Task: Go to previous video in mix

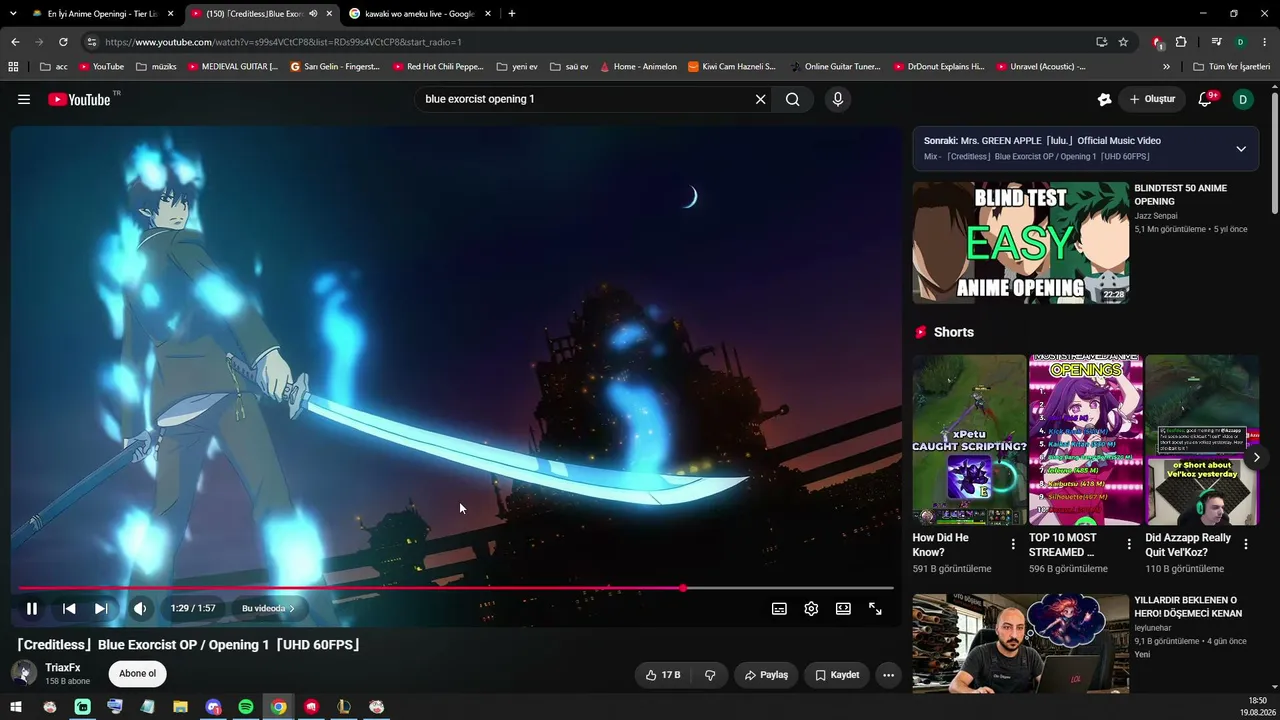Action: 69,608
